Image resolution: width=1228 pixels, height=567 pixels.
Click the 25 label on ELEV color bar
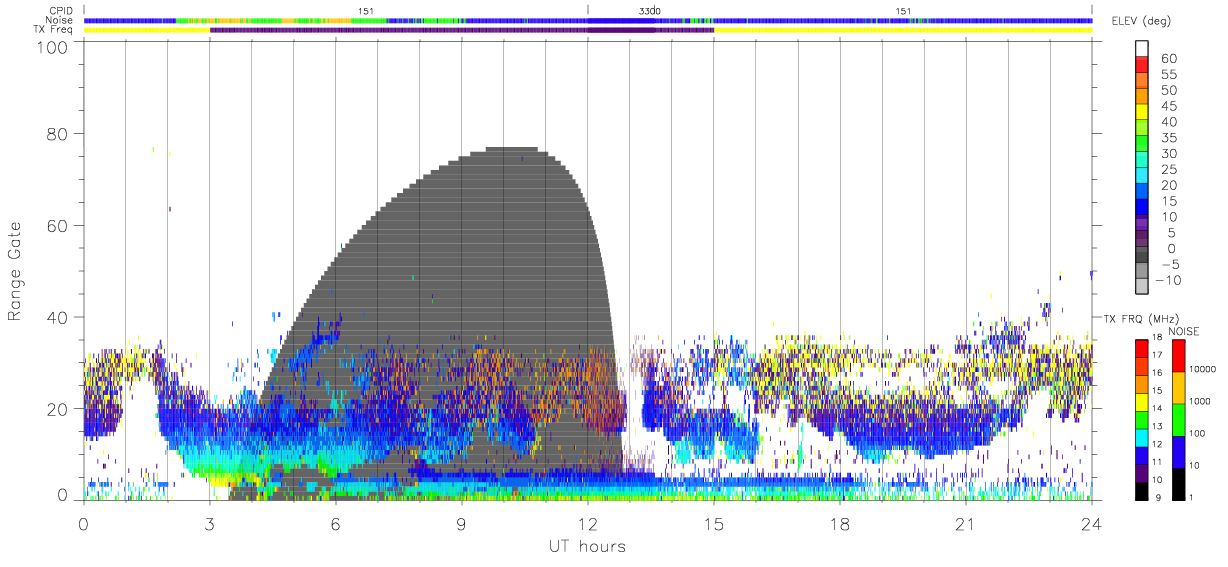coord(1170,170)
